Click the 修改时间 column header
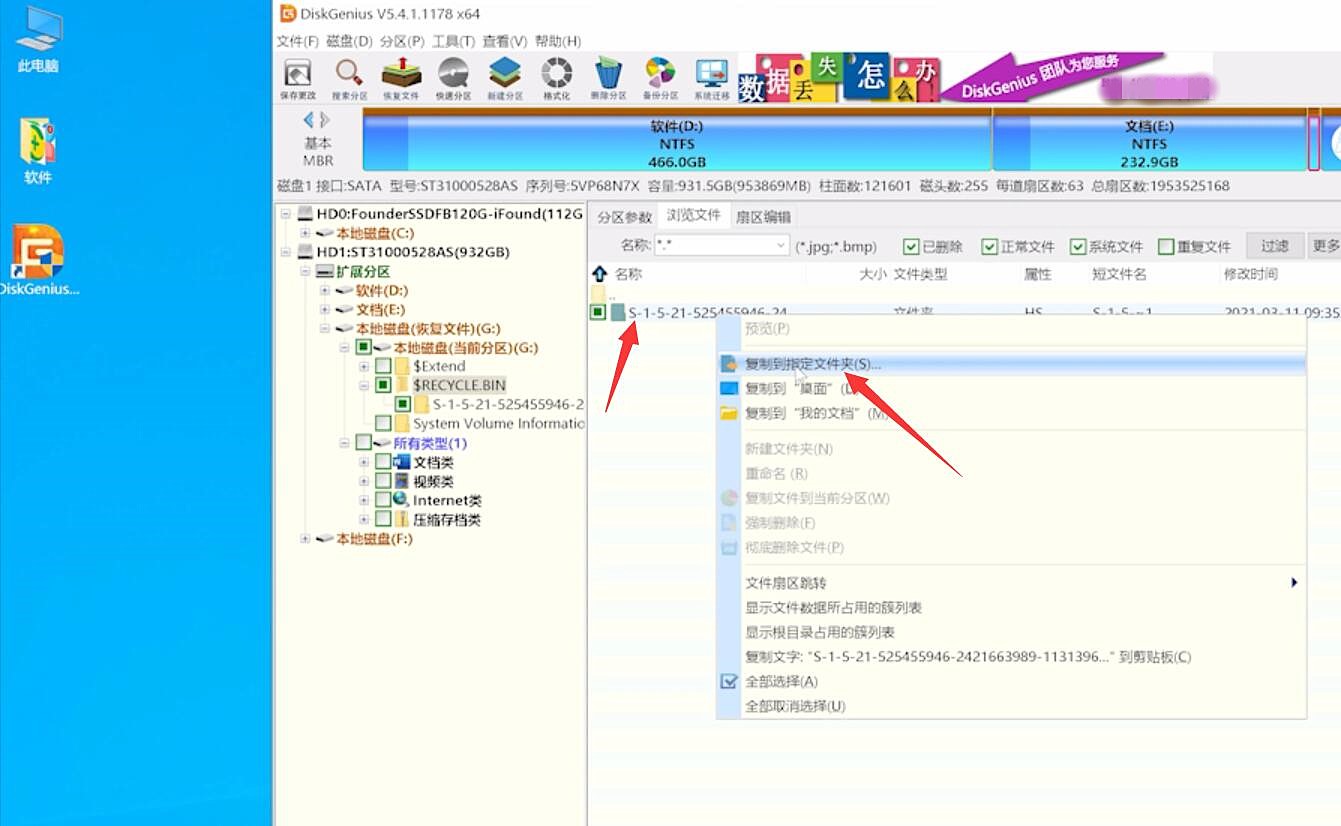 [1250, 274]
